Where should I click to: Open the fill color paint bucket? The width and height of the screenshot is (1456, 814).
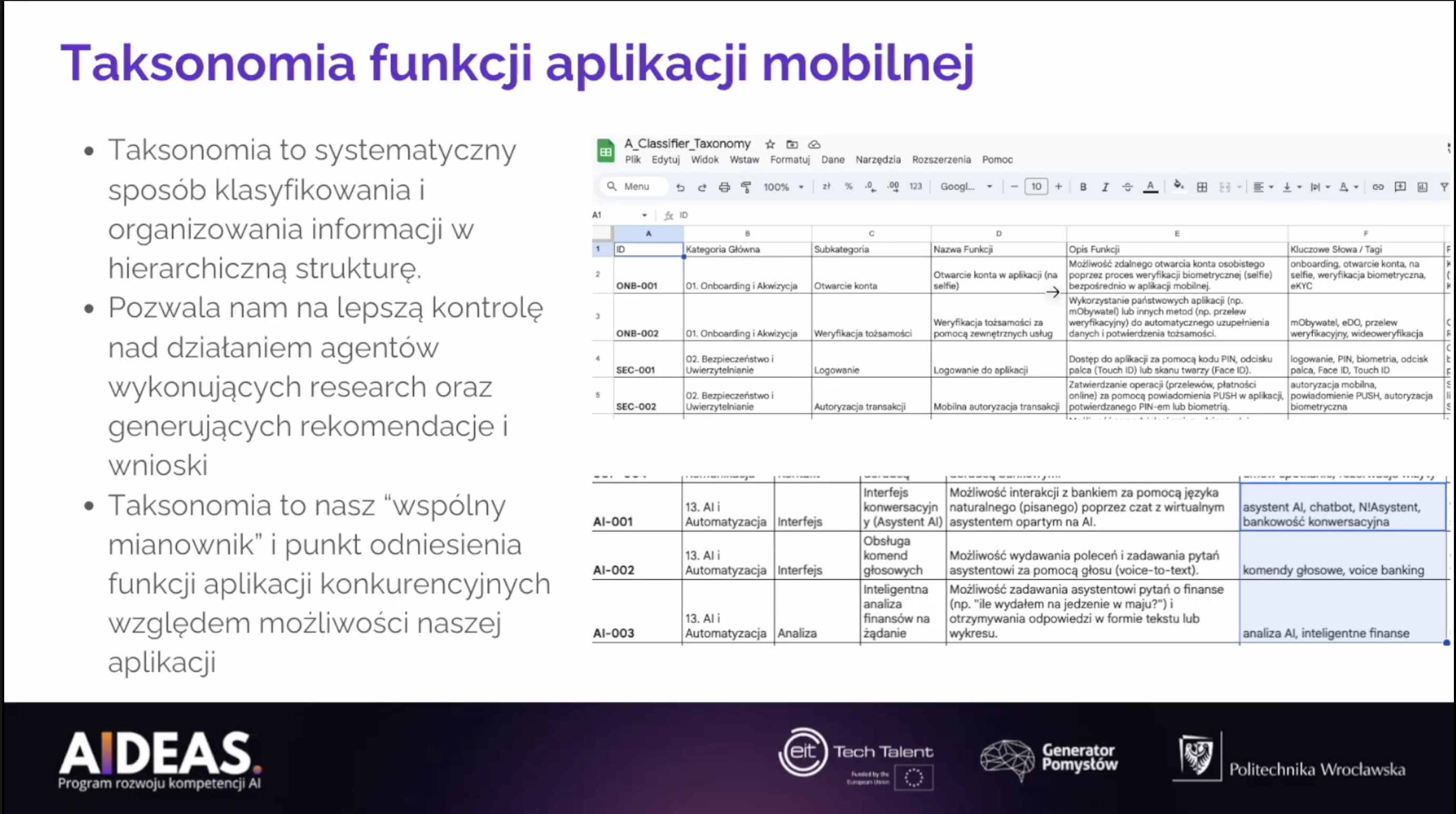click(x=1178, y=186)
